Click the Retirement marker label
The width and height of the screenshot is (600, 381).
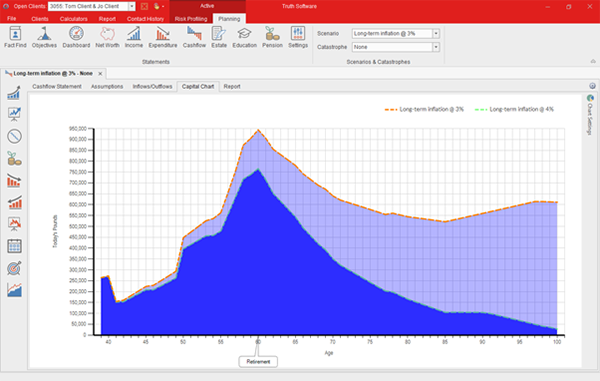[258, 361]
